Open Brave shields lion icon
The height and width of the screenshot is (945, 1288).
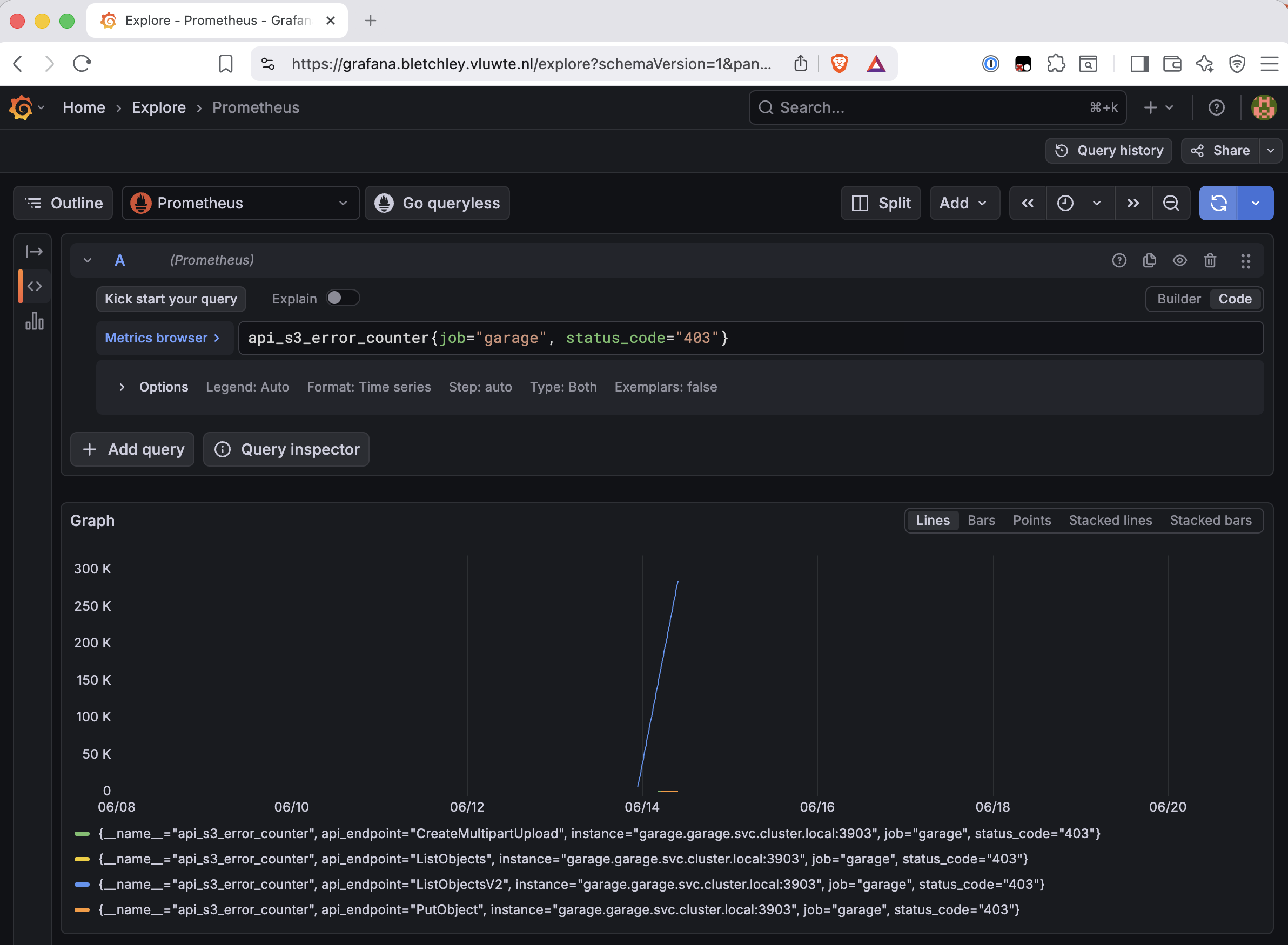click(839, 64)
